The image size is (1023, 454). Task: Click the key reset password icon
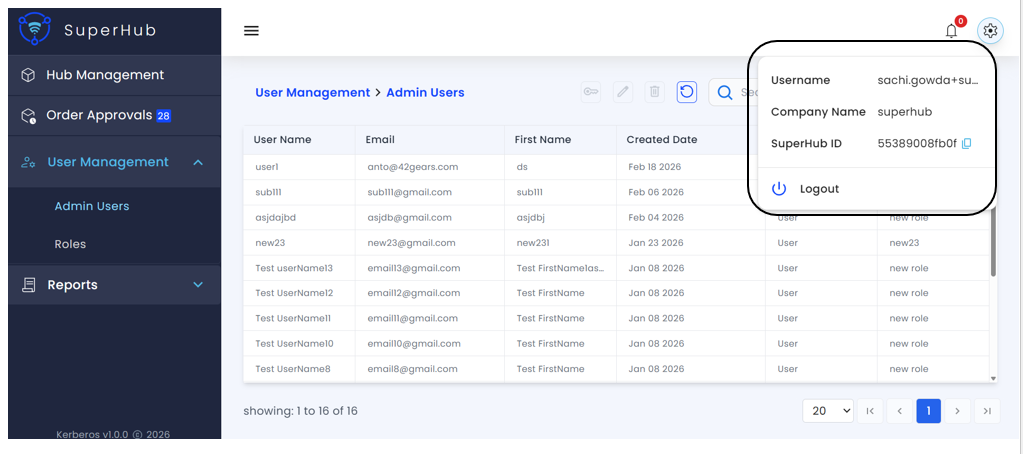[590, 92]
